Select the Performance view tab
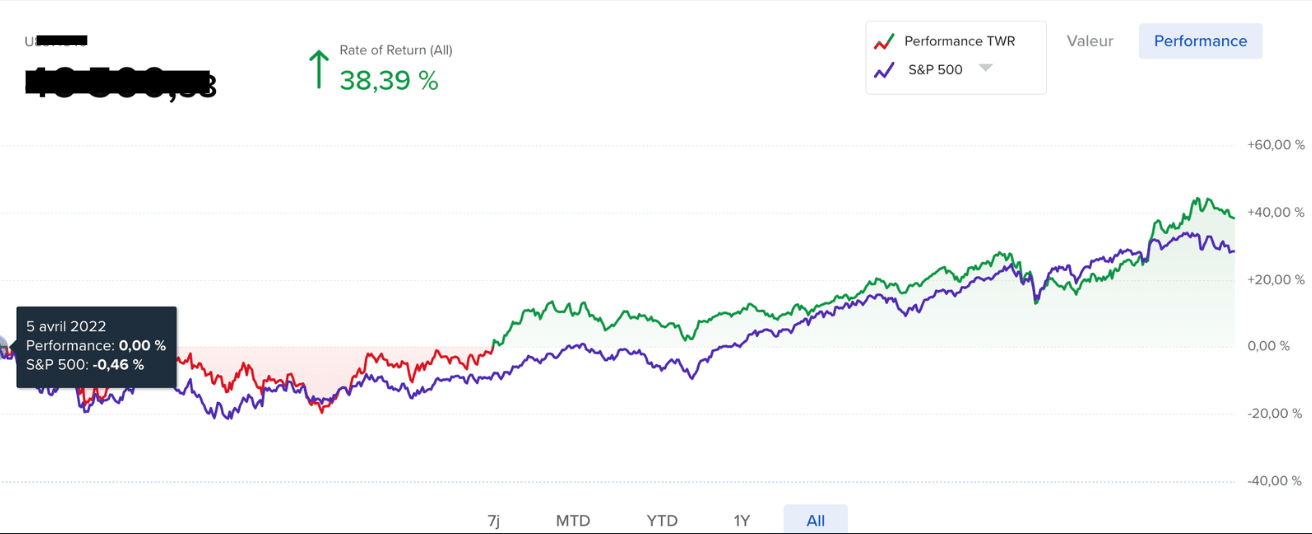This screenshot has height=534, width=1312. (x=1200, y=41)
